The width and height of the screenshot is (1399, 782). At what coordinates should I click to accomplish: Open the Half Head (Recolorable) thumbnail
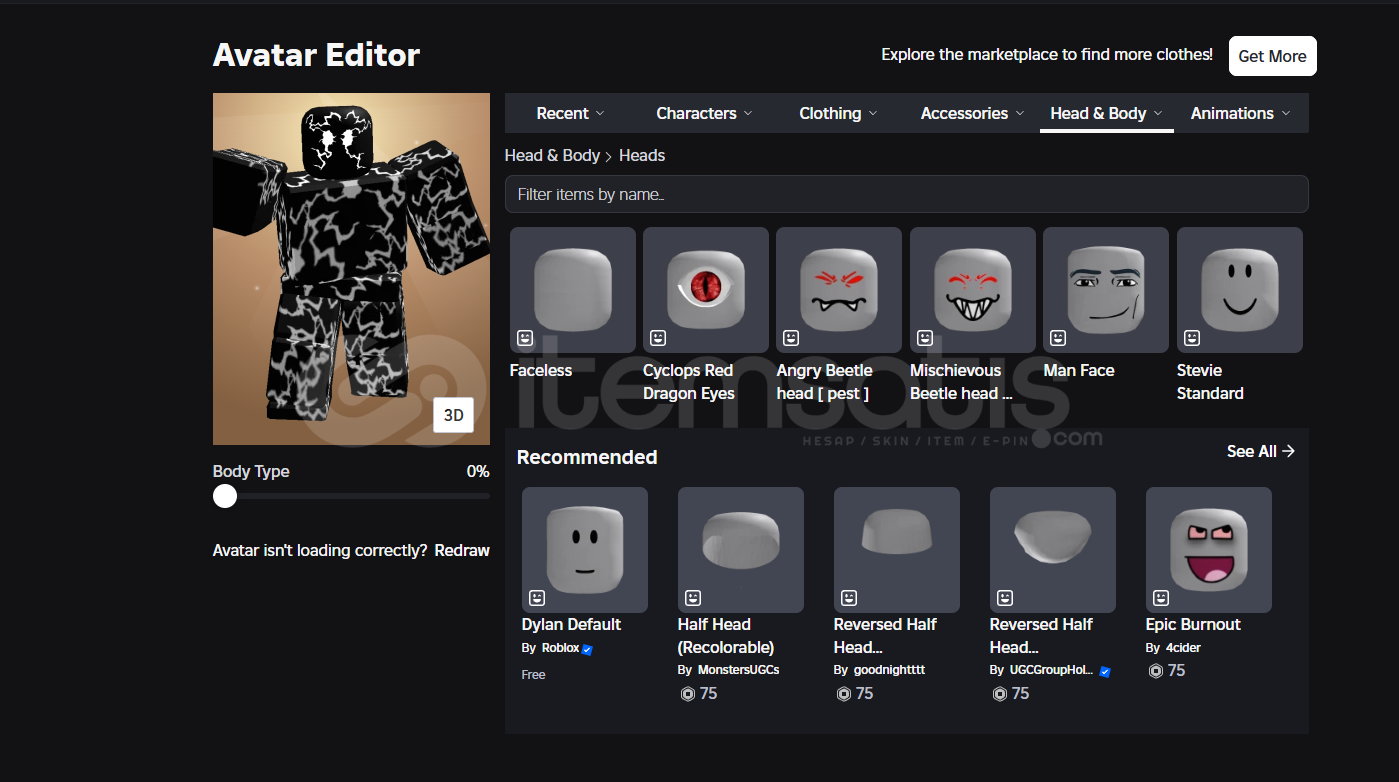pyautogui.click(x=741, y=550)
